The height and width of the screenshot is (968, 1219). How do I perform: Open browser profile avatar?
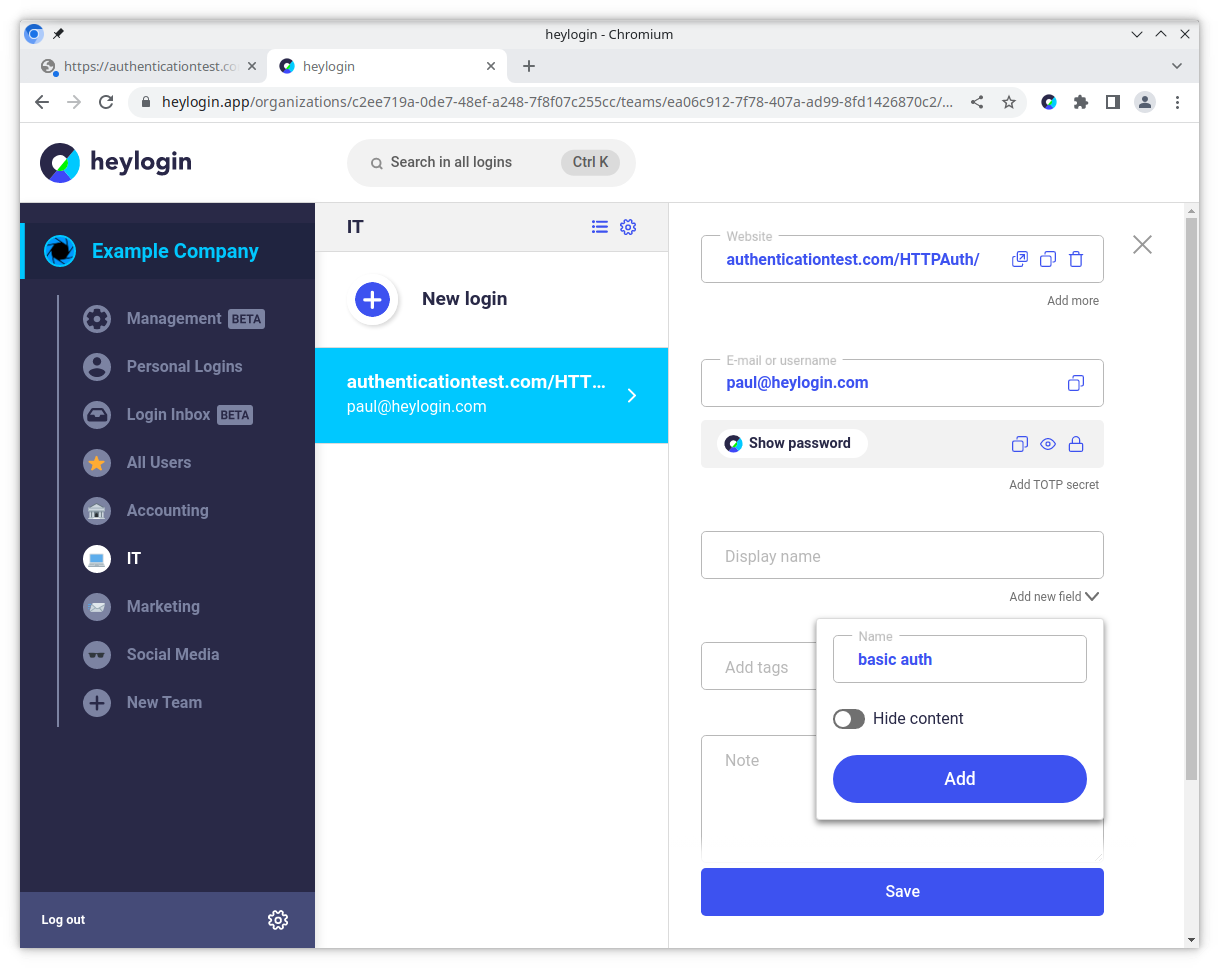[x=1145, y=102]
